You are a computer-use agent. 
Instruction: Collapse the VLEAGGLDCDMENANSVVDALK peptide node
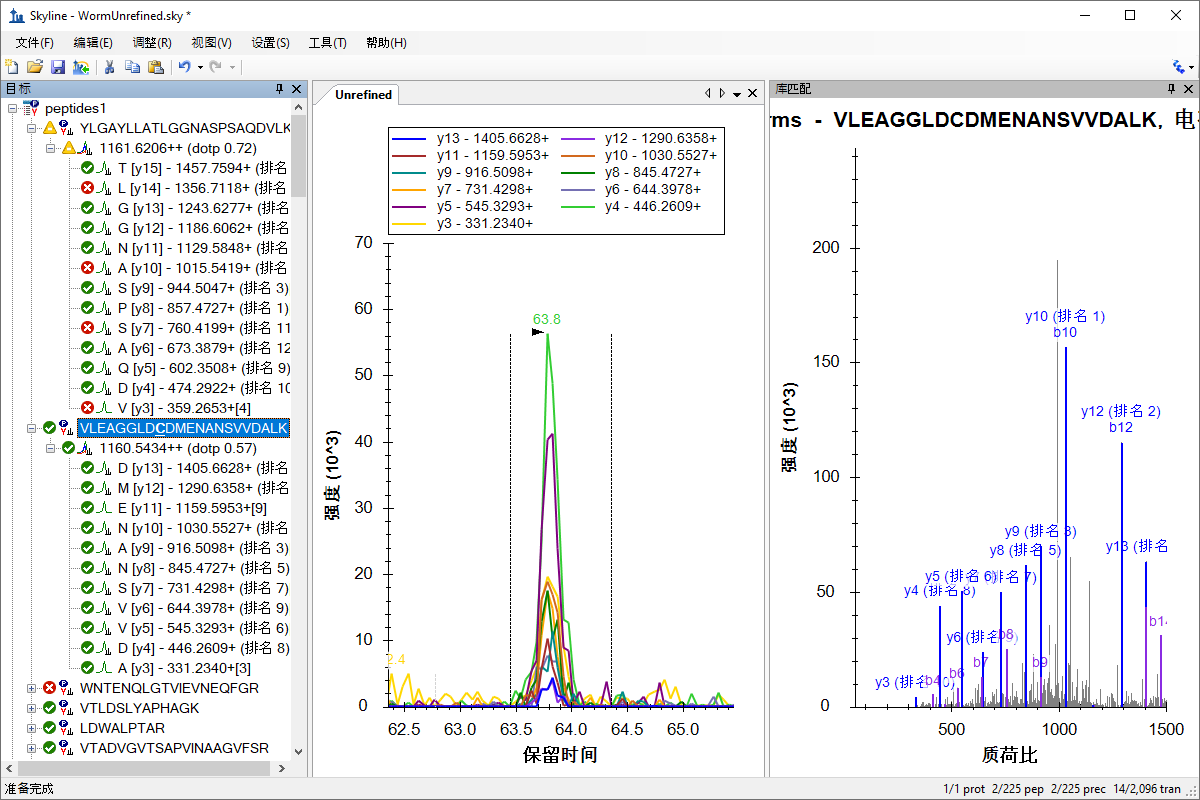[31, 428]
